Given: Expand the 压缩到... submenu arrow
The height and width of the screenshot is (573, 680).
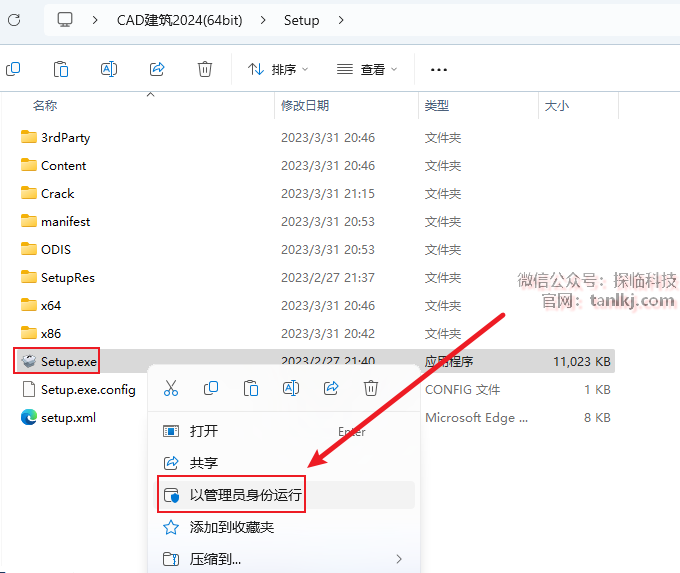Looking at the screenshot, I should (399, 559).
